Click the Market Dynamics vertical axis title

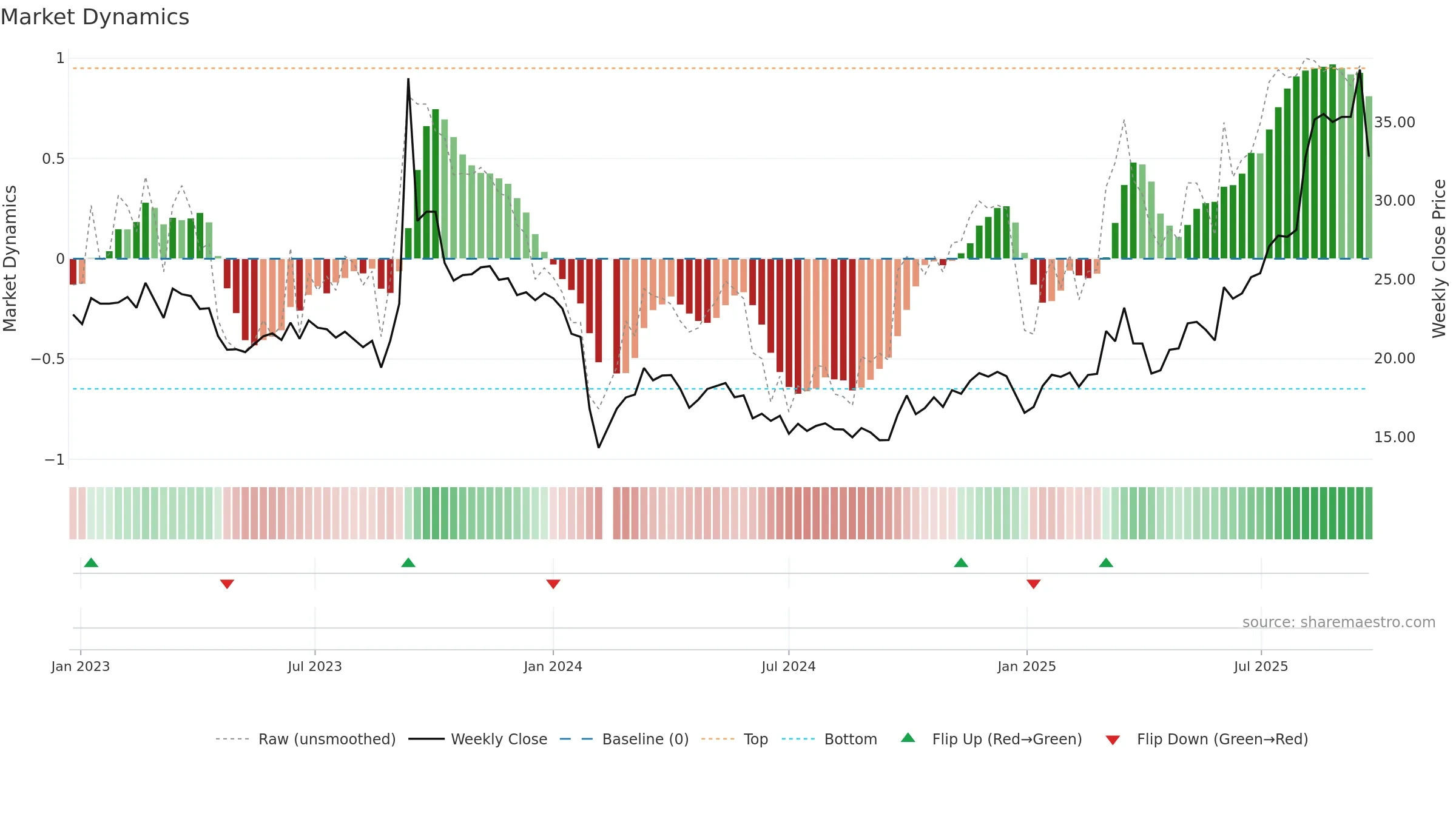point(10,258)
